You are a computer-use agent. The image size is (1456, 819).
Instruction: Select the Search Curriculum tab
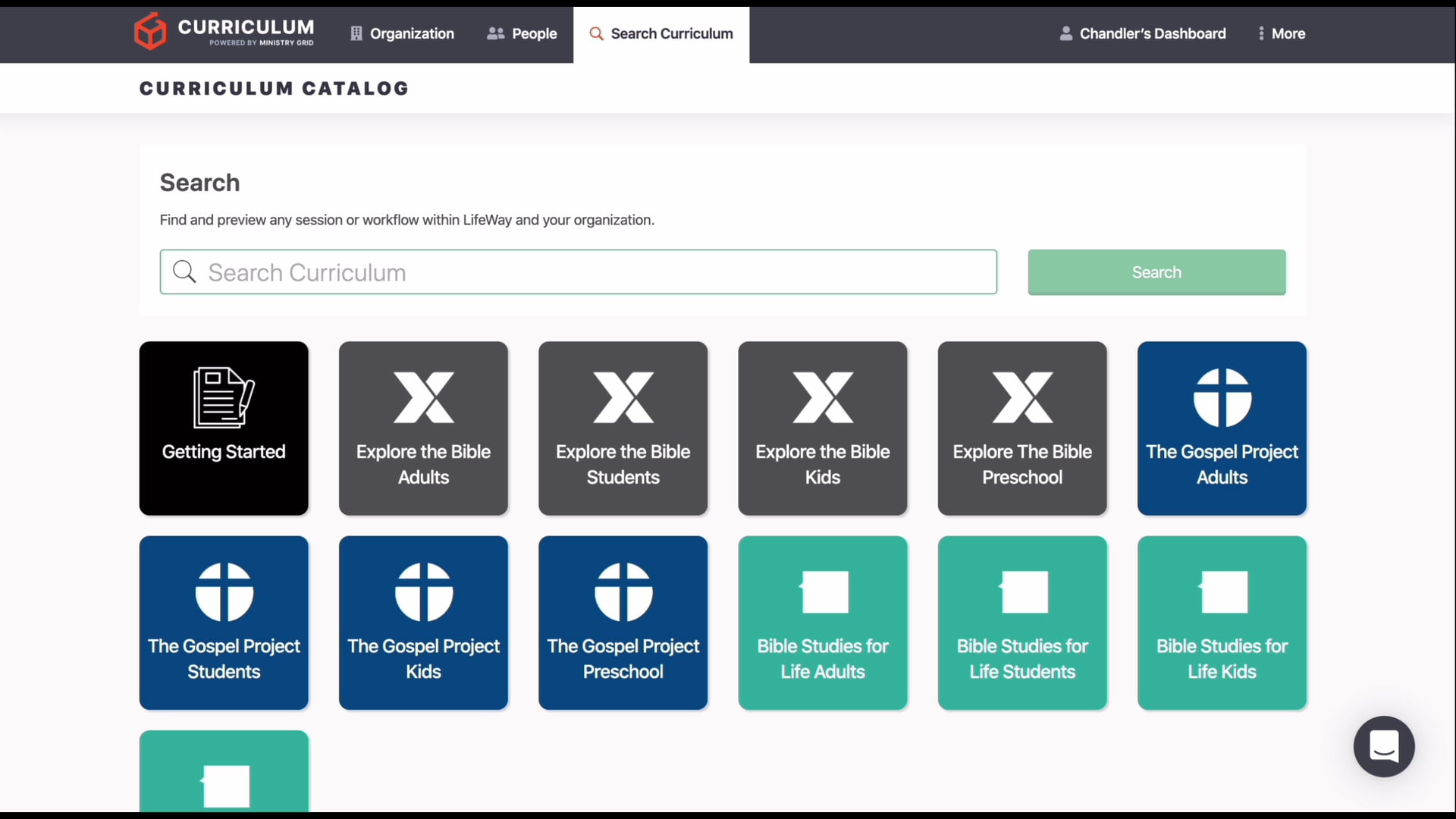661,34
